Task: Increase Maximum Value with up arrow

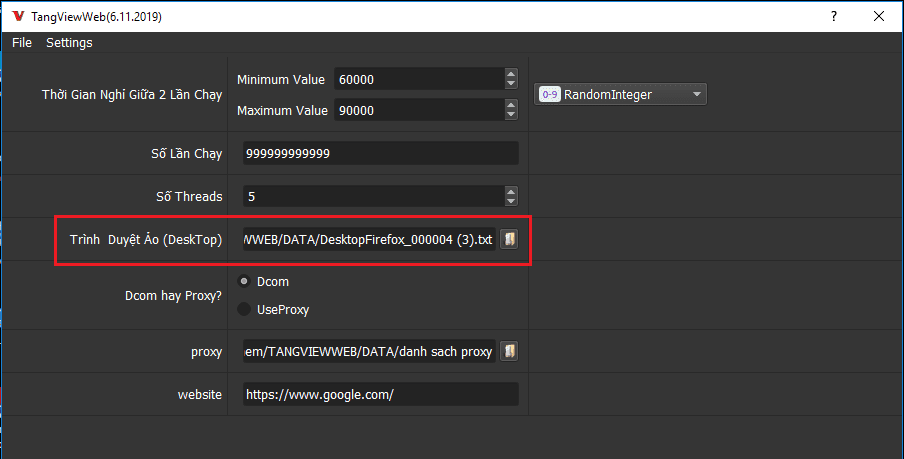Action: (x=511, y=105)
